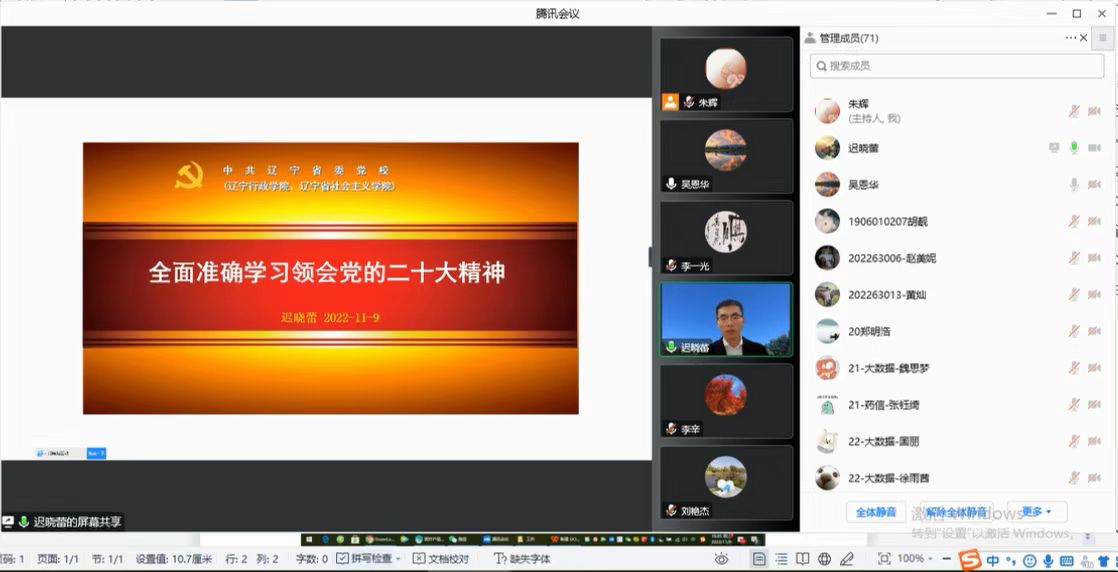The height and width of the screenshot is (572, 1118).
Task: Toggle camera for 202263006-赵美妮
Action: (x=1094, y=258)
